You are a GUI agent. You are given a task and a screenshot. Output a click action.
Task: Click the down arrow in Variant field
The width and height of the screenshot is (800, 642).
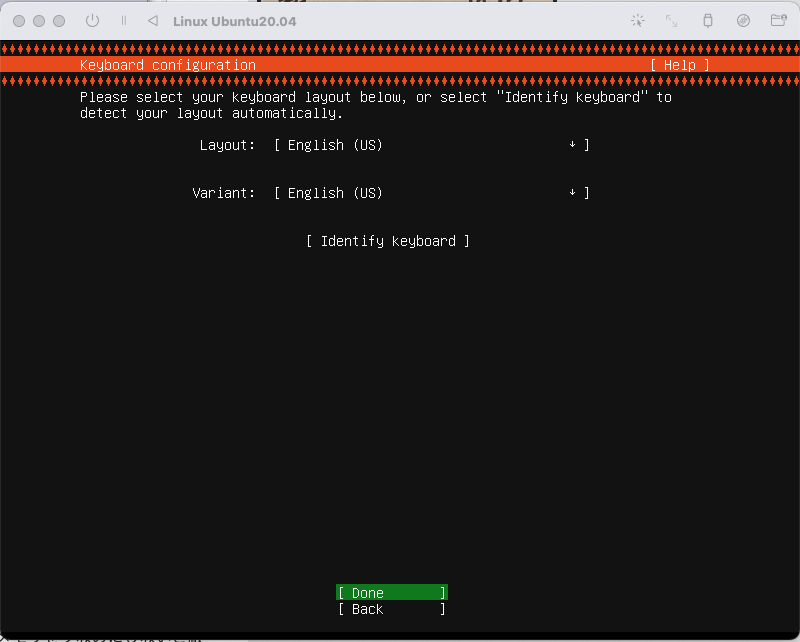(x=572, y=193)
